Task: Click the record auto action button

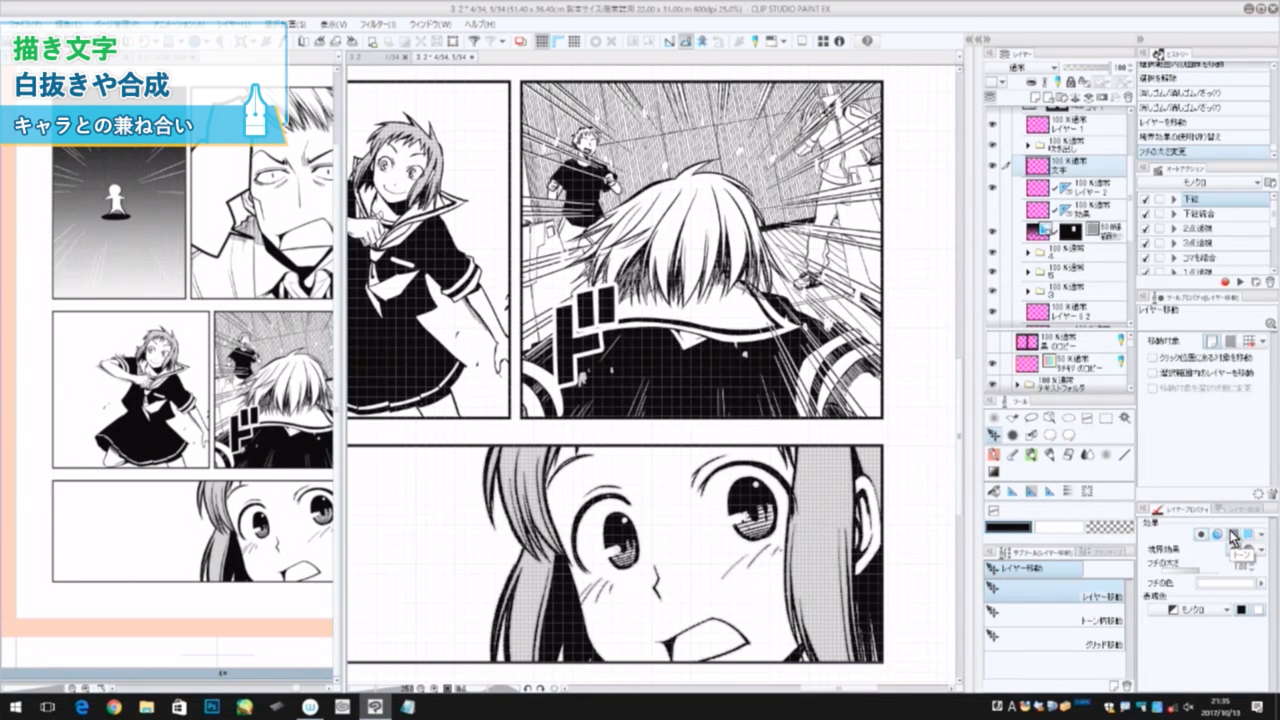Action: point(1224,283)
